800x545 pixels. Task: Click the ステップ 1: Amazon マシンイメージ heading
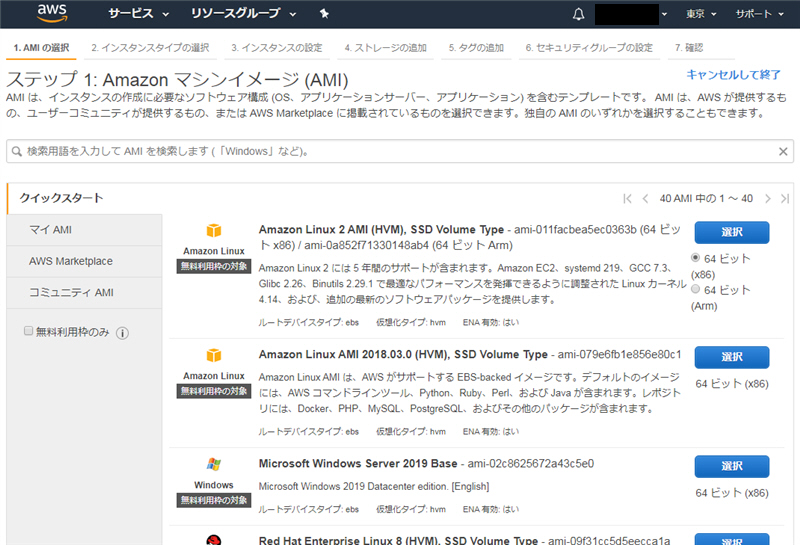(177, 80)
